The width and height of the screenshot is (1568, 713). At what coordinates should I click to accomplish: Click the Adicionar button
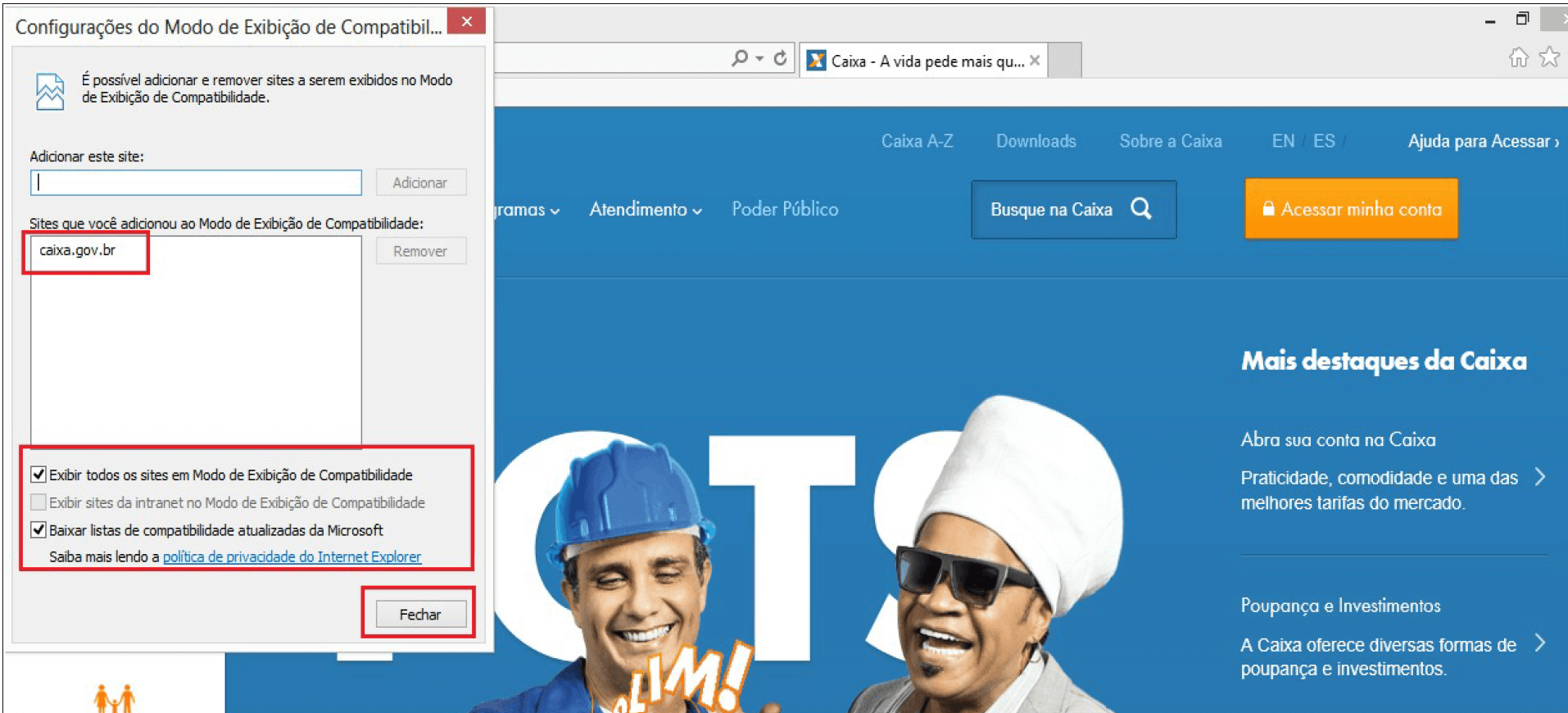click(x=421, y=183)
